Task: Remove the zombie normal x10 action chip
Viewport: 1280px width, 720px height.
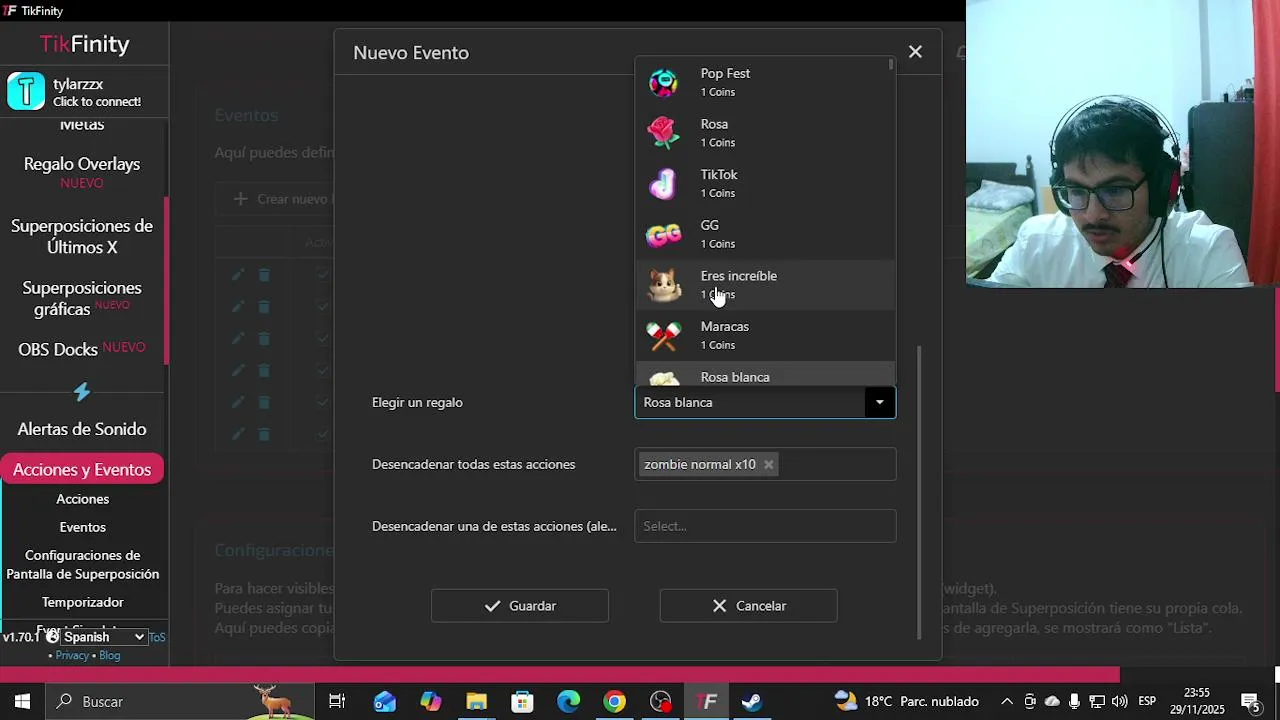Action: coord(768,464)
